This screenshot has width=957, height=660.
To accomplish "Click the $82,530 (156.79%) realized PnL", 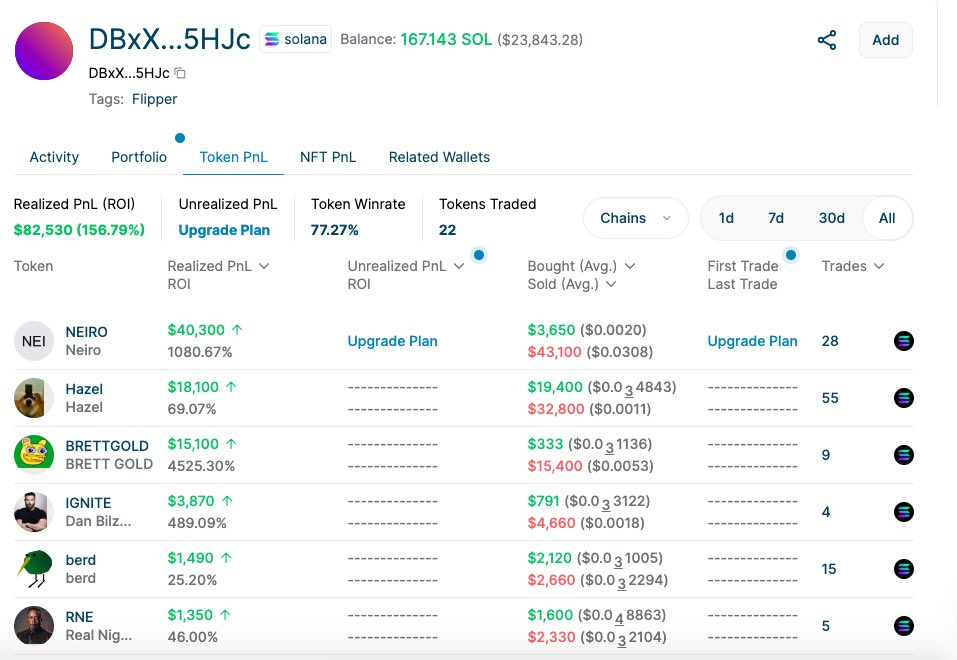I will point(79,230).
